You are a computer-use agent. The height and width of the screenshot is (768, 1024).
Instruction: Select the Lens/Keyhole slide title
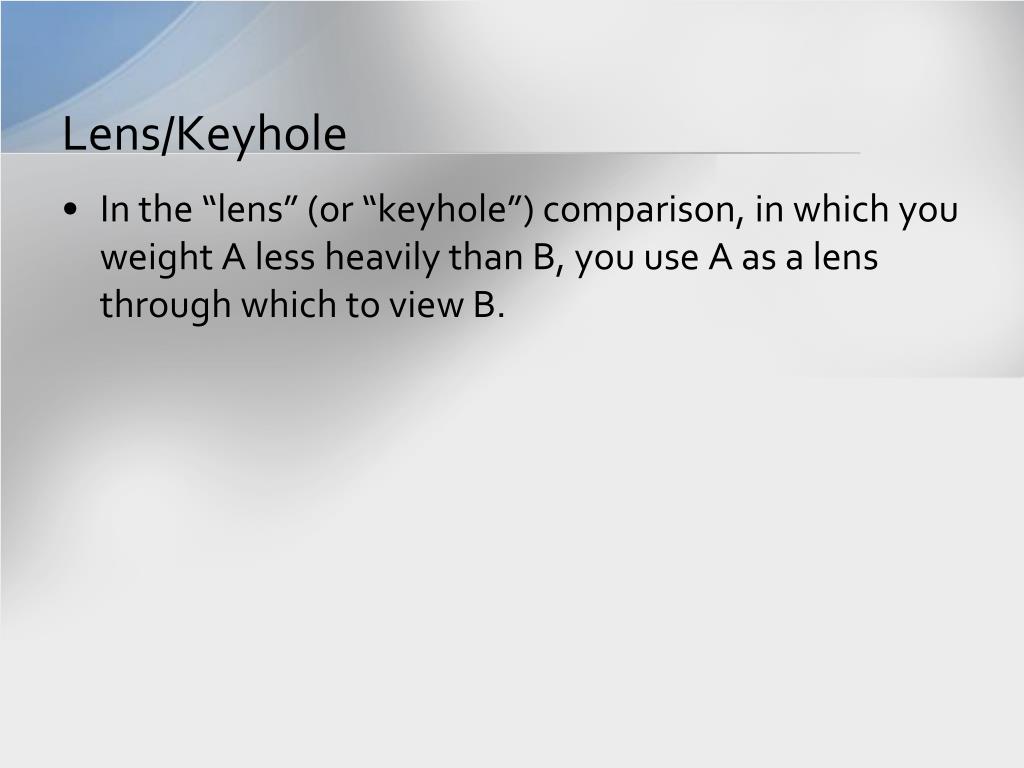204,135
